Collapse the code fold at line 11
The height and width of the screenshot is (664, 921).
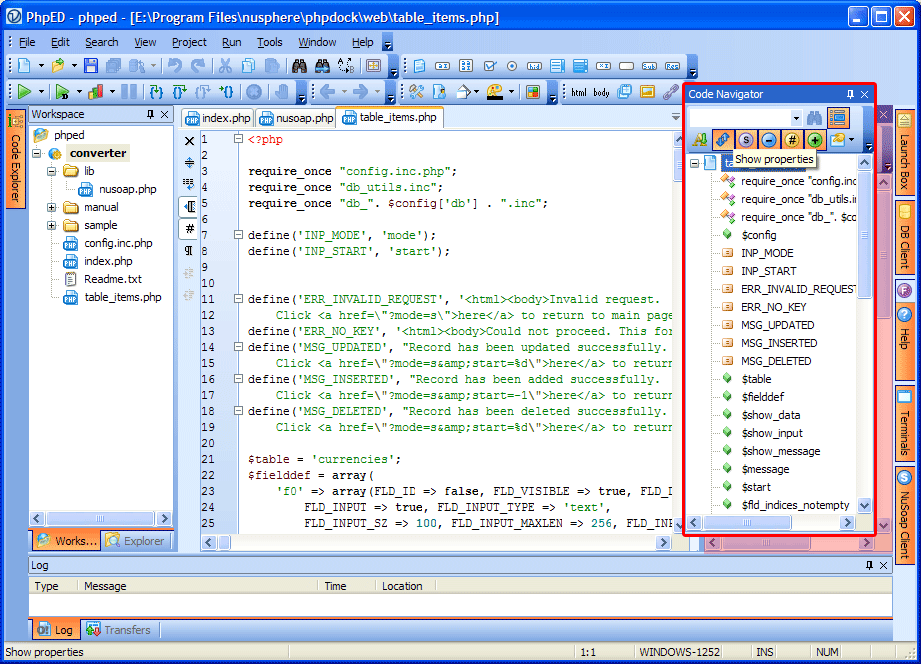point(238,299)
